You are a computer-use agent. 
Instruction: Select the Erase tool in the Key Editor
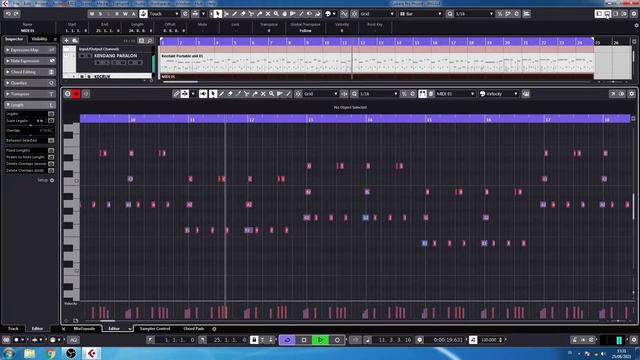click(230, 94)
